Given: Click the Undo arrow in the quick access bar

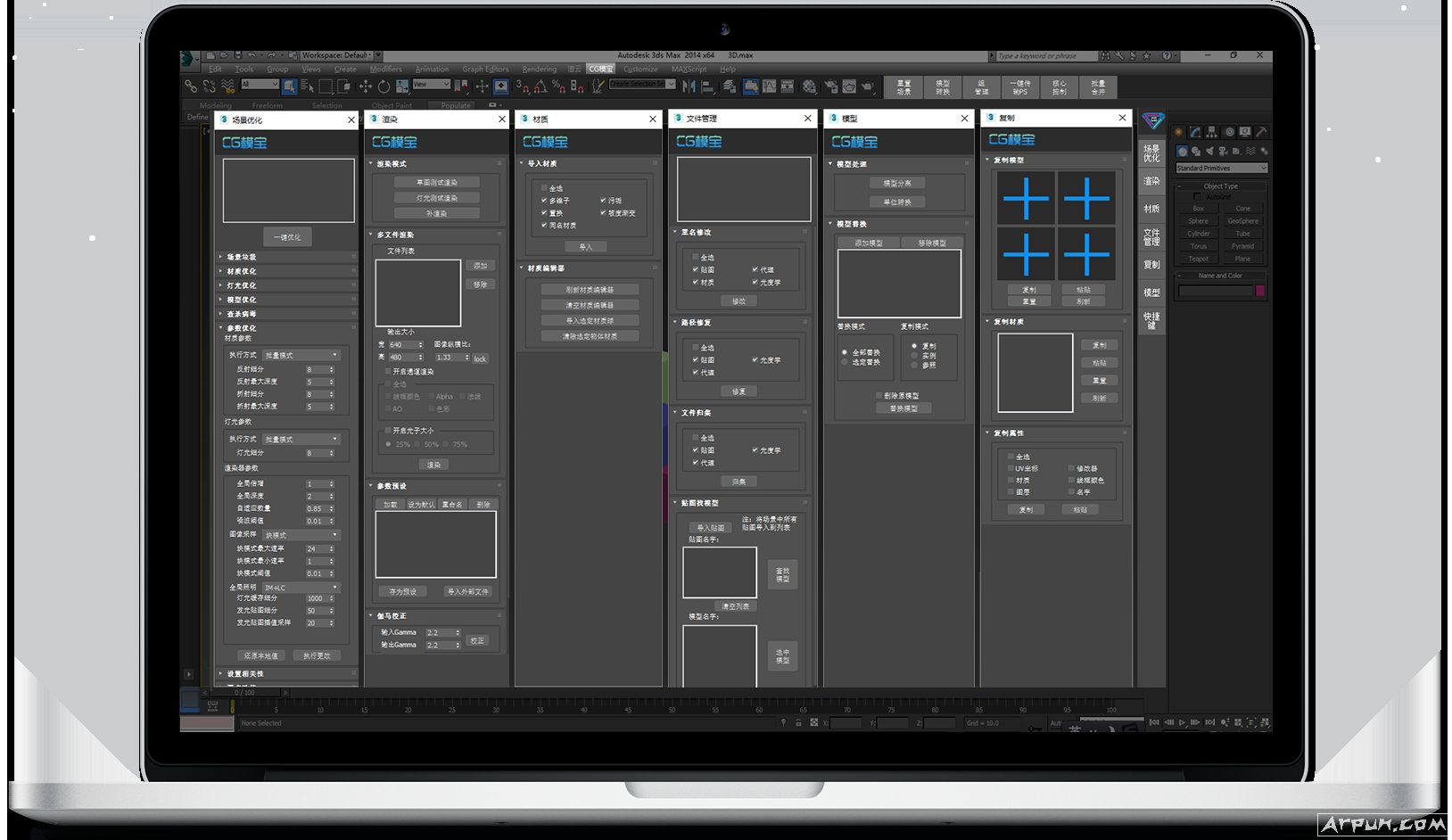Looking at the screenshot, I should [252, 55].
